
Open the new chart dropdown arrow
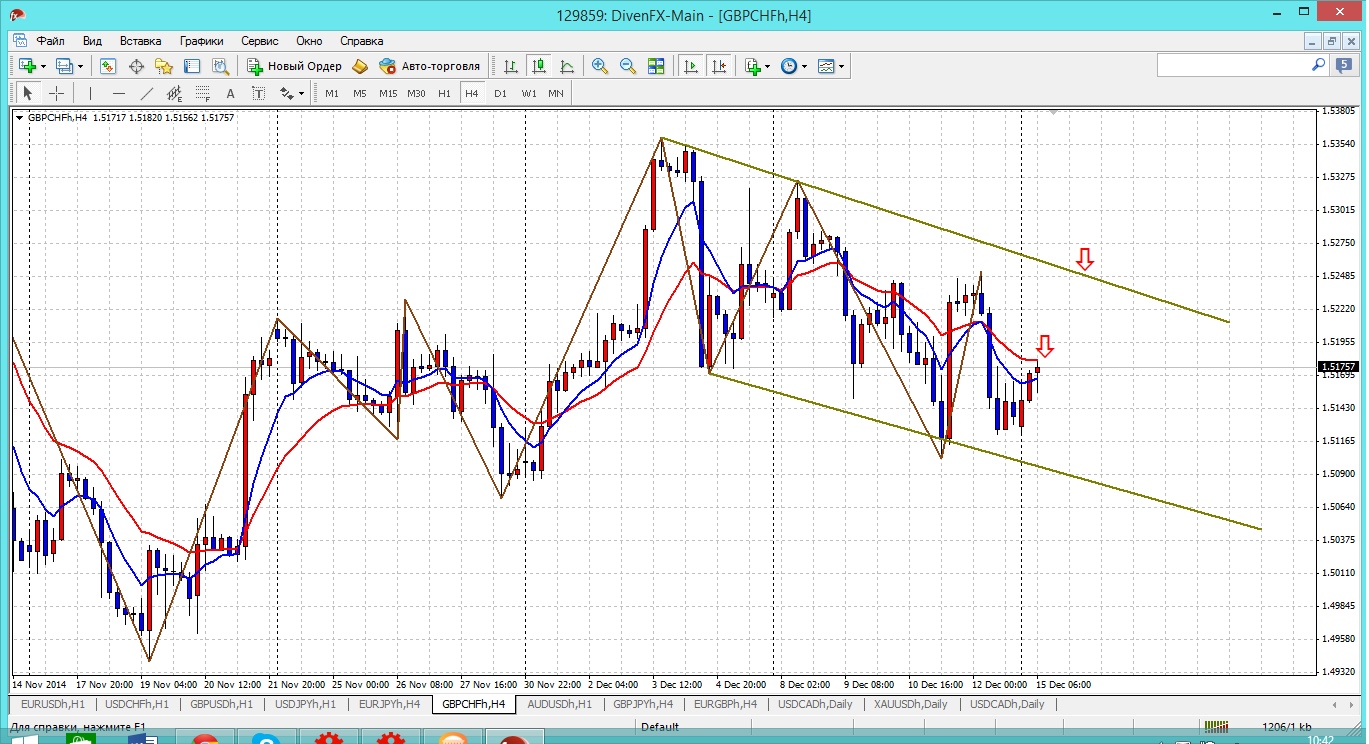tap(43, 66)
